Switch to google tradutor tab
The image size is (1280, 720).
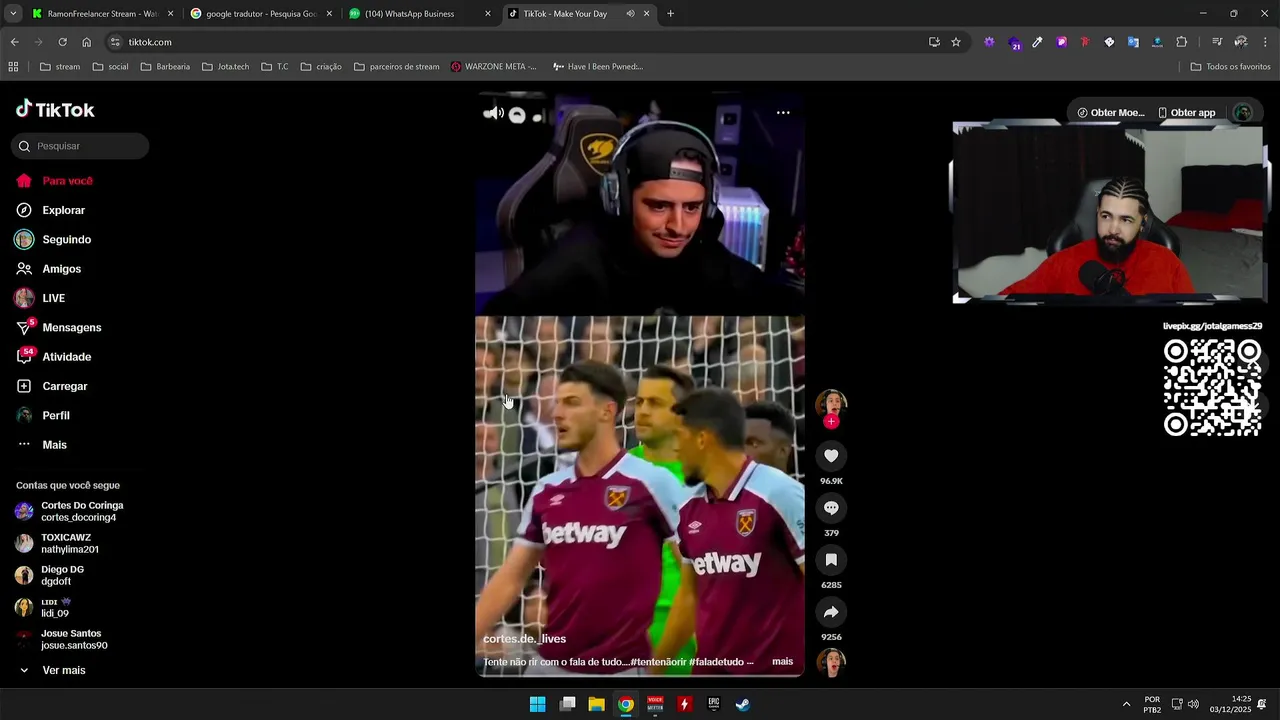(x=261, y=14)
